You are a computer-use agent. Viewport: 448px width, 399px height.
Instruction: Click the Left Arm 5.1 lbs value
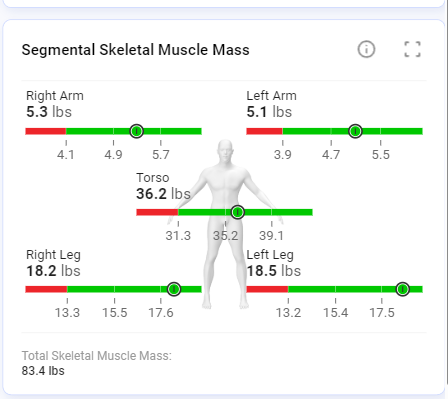pos(269,112)
